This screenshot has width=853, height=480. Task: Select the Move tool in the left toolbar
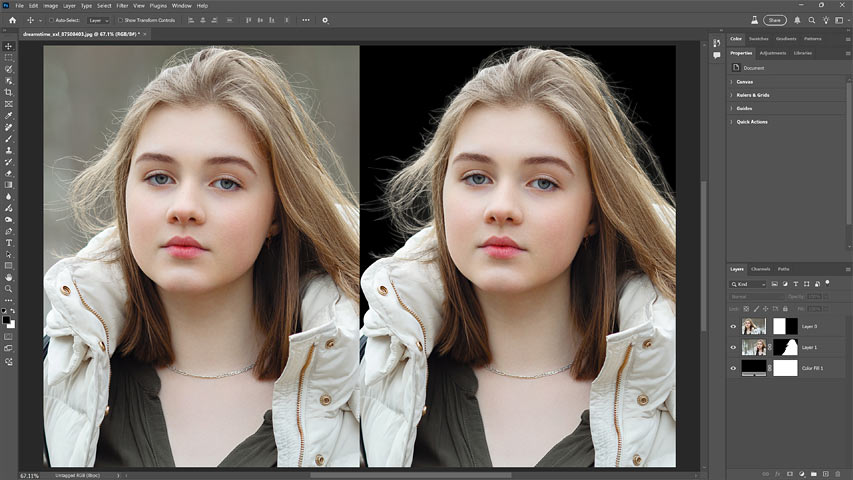tap(9, 46)
